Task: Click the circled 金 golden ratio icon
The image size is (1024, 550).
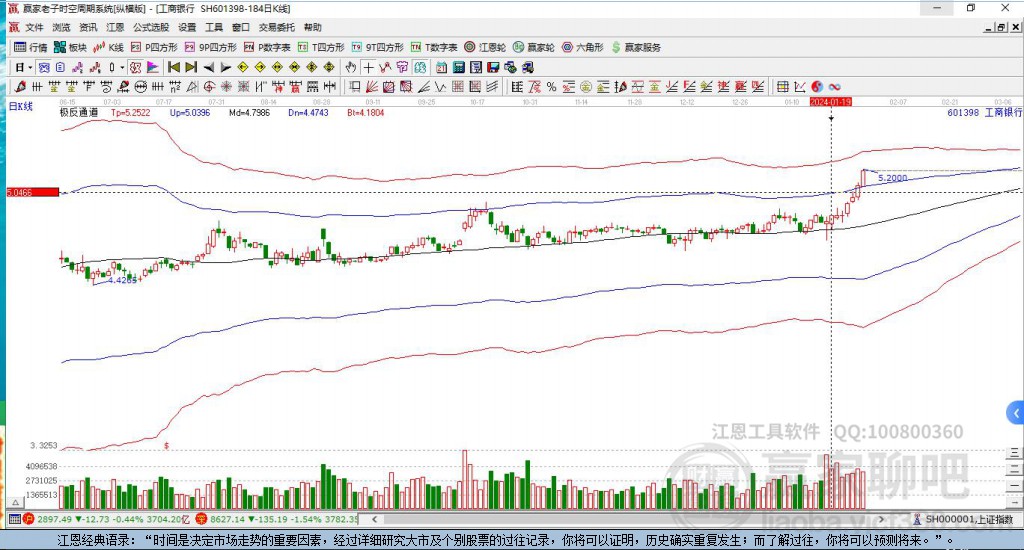Action: [x=586, y=86]
